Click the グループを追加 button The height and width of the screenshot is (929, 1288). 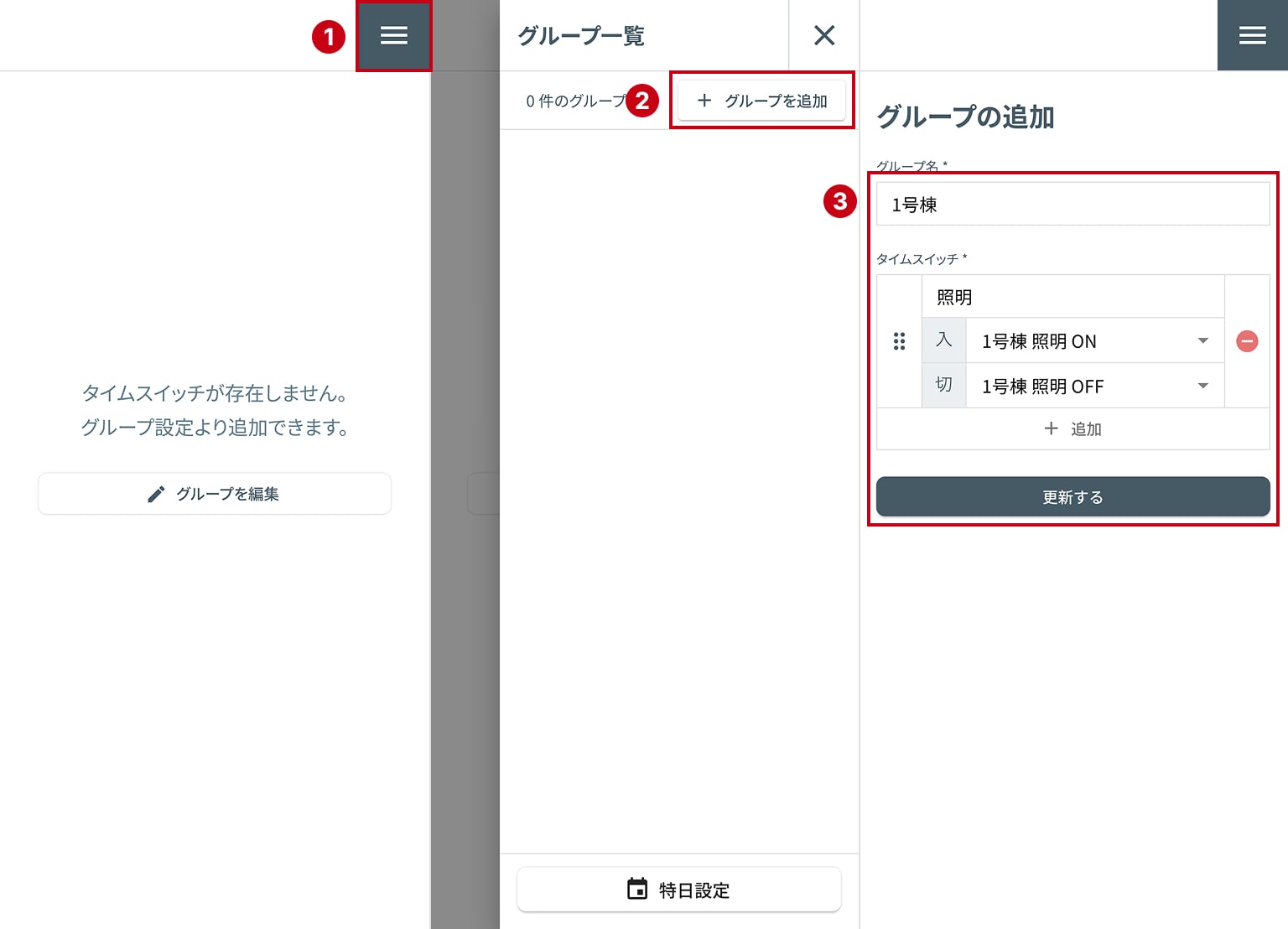click(761, 101)
